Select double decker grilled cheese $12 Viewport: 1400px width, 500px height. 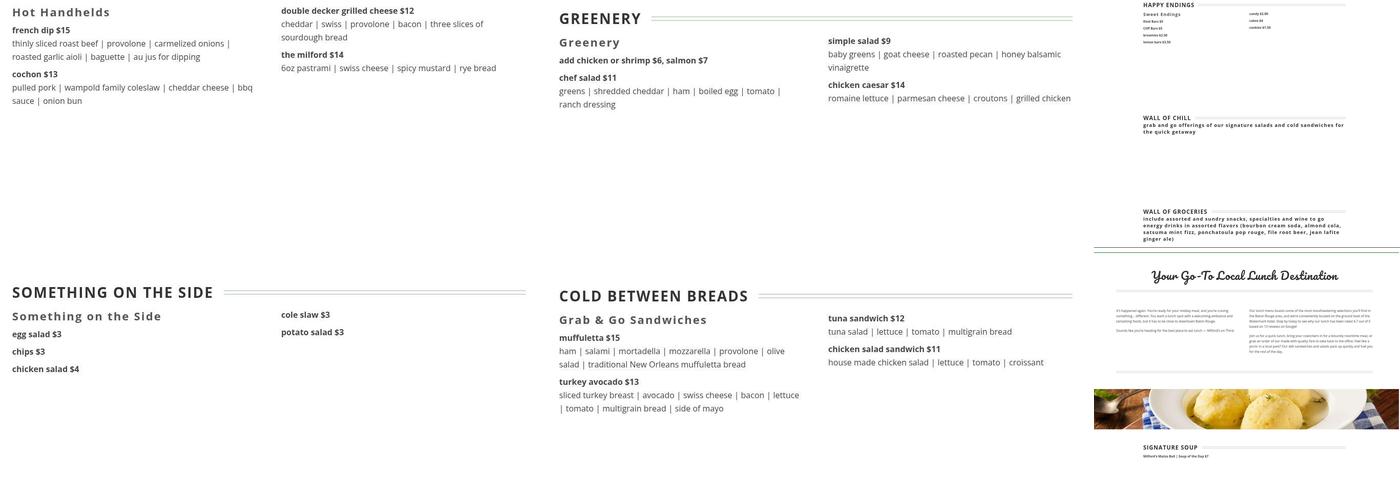tap(347, 11)
